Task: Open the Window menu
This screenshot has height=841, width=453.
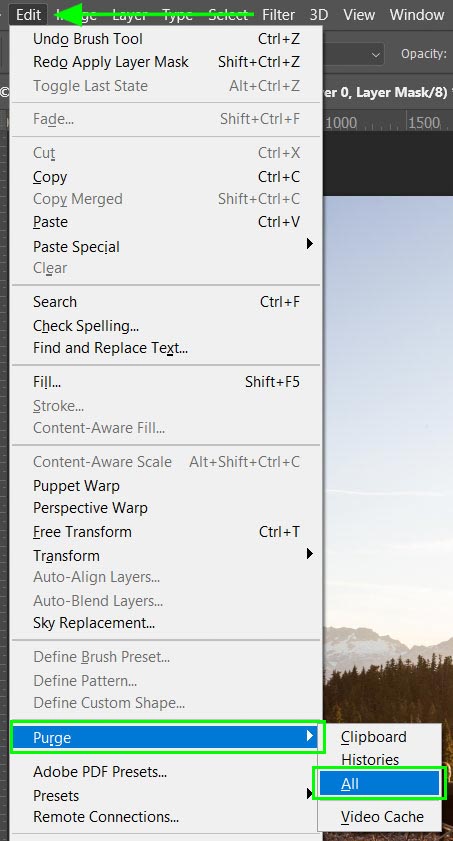Action: point(417,14)
